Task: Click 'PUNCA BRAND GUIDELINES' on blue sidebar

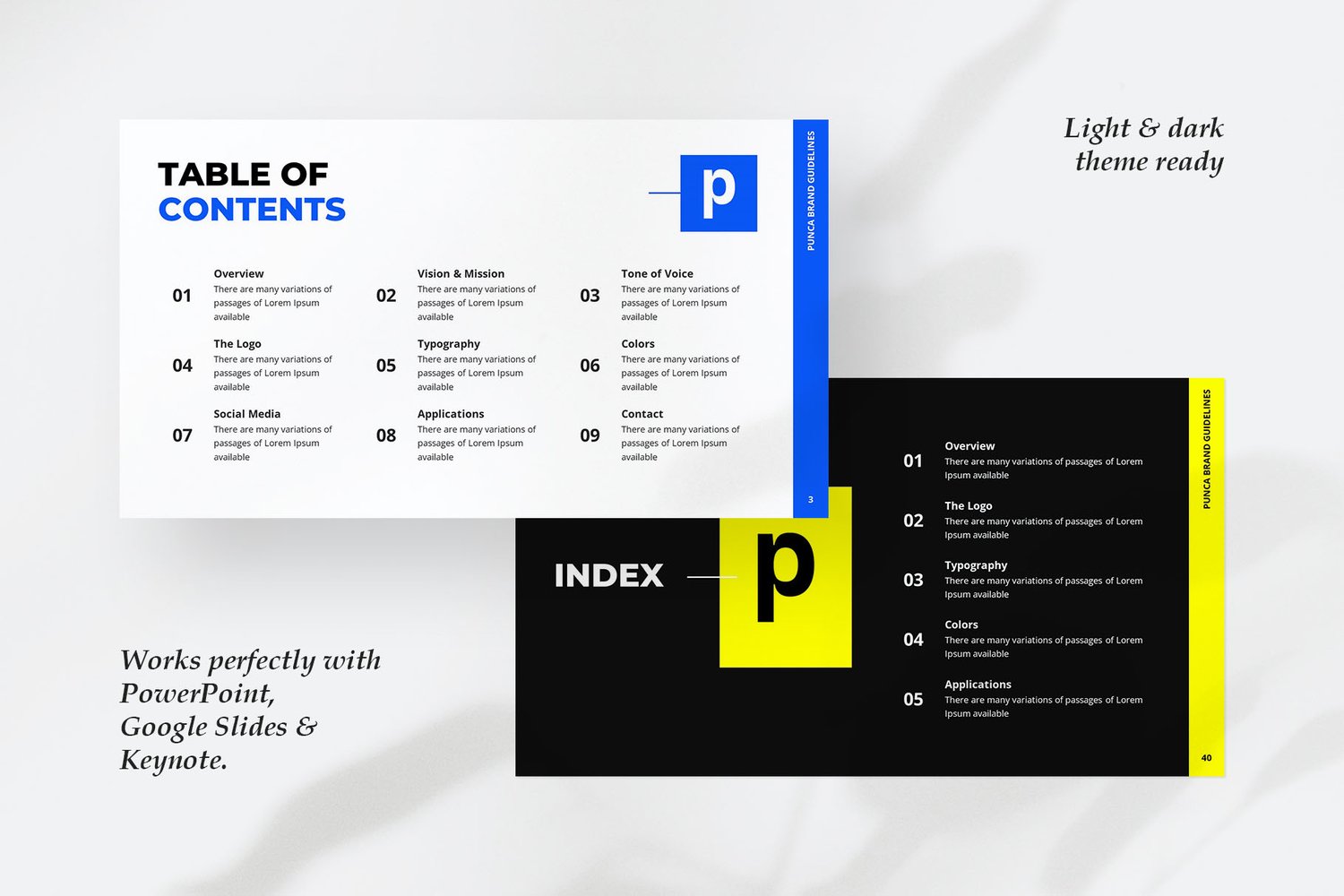Action: [811, 191]
